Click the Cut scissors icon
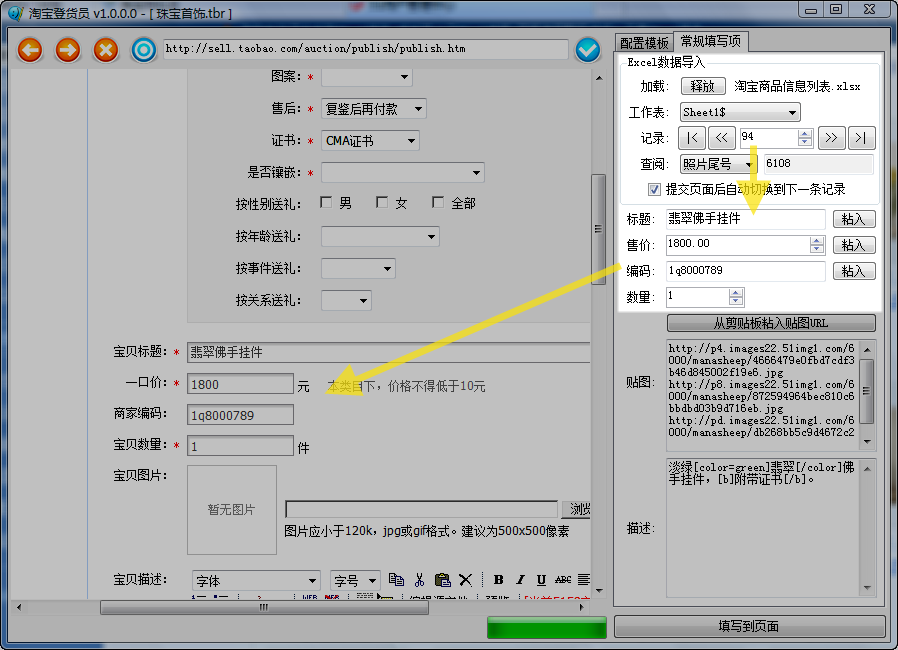The image size is (898, 650). 419,580
